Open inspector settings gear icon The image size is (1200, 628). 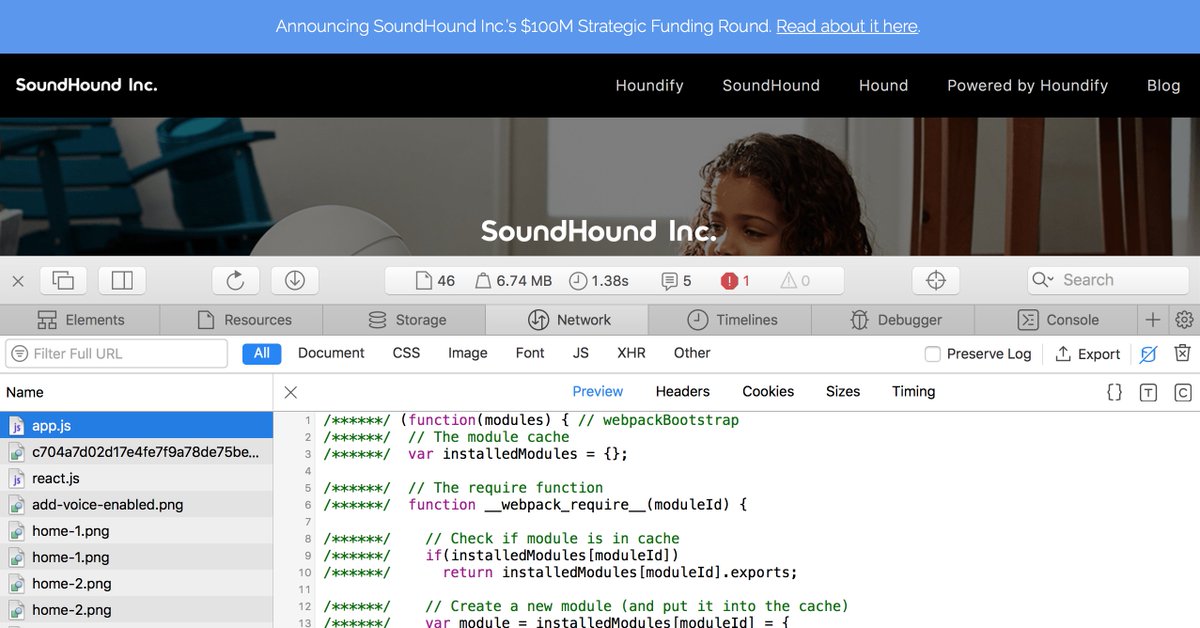click(x=1184, y=320)
